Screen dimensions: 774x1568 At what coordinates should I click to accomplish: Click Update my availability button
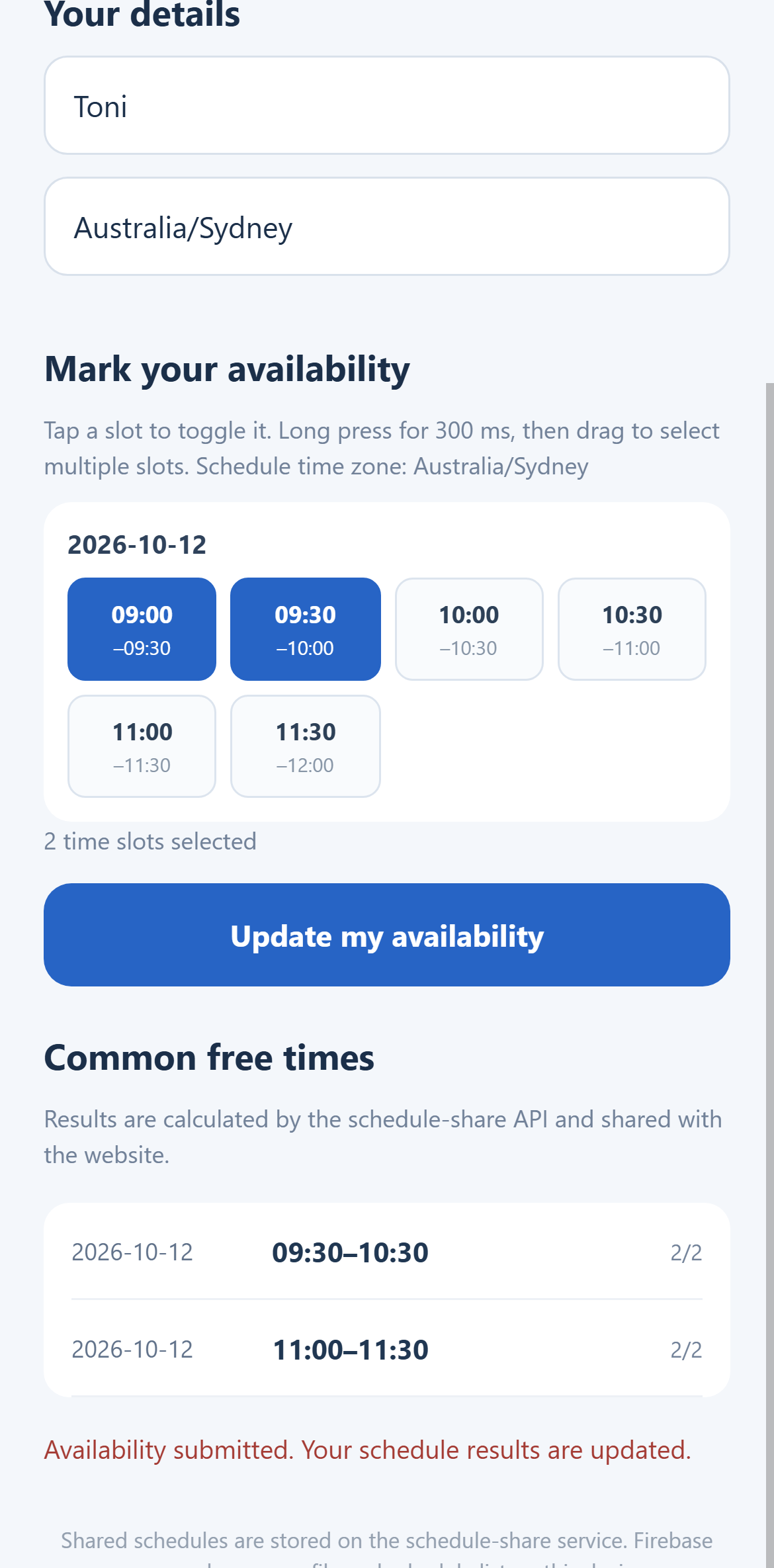[387, 935]
